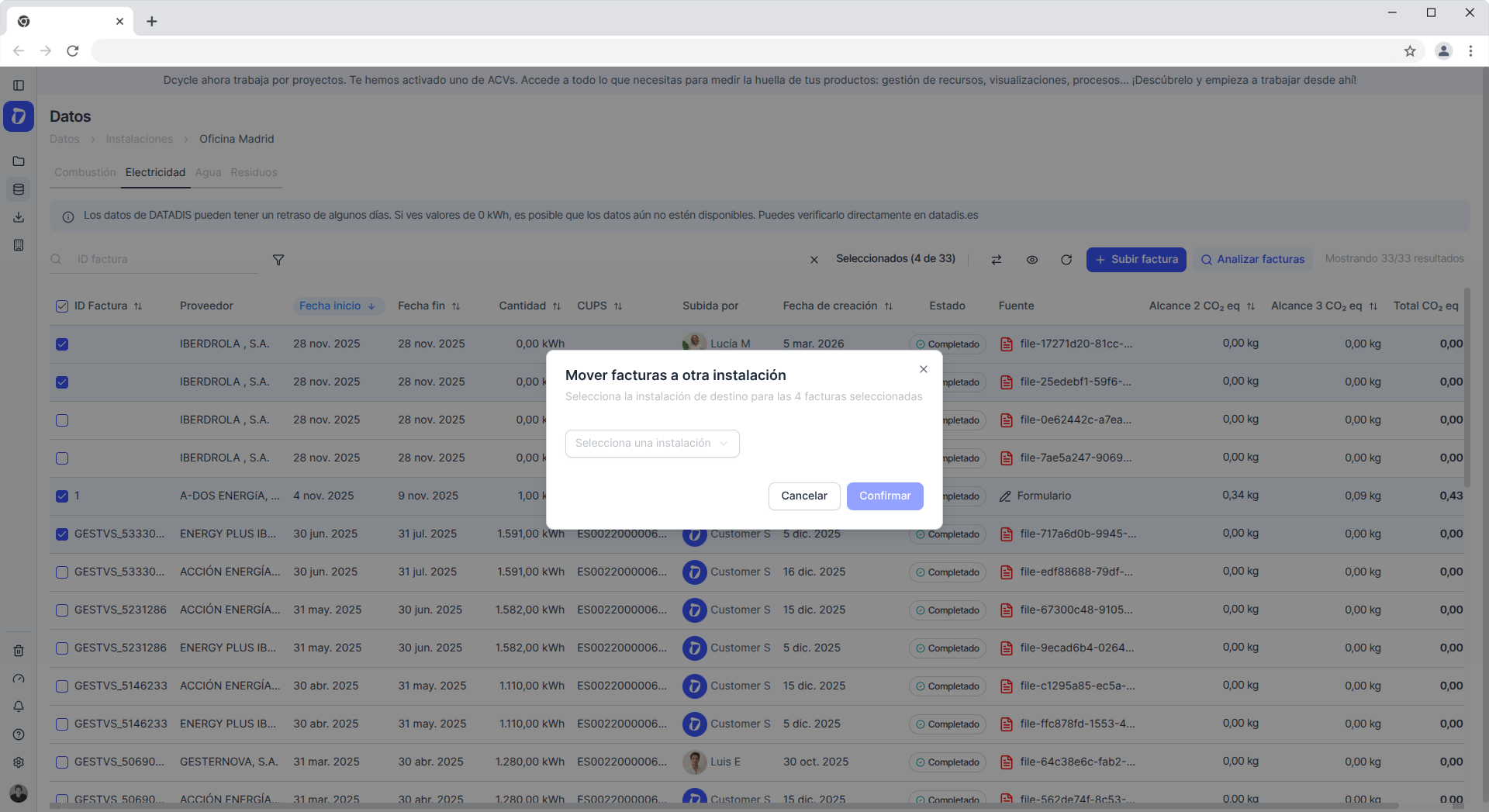Click the notifications bell icon

19,707
